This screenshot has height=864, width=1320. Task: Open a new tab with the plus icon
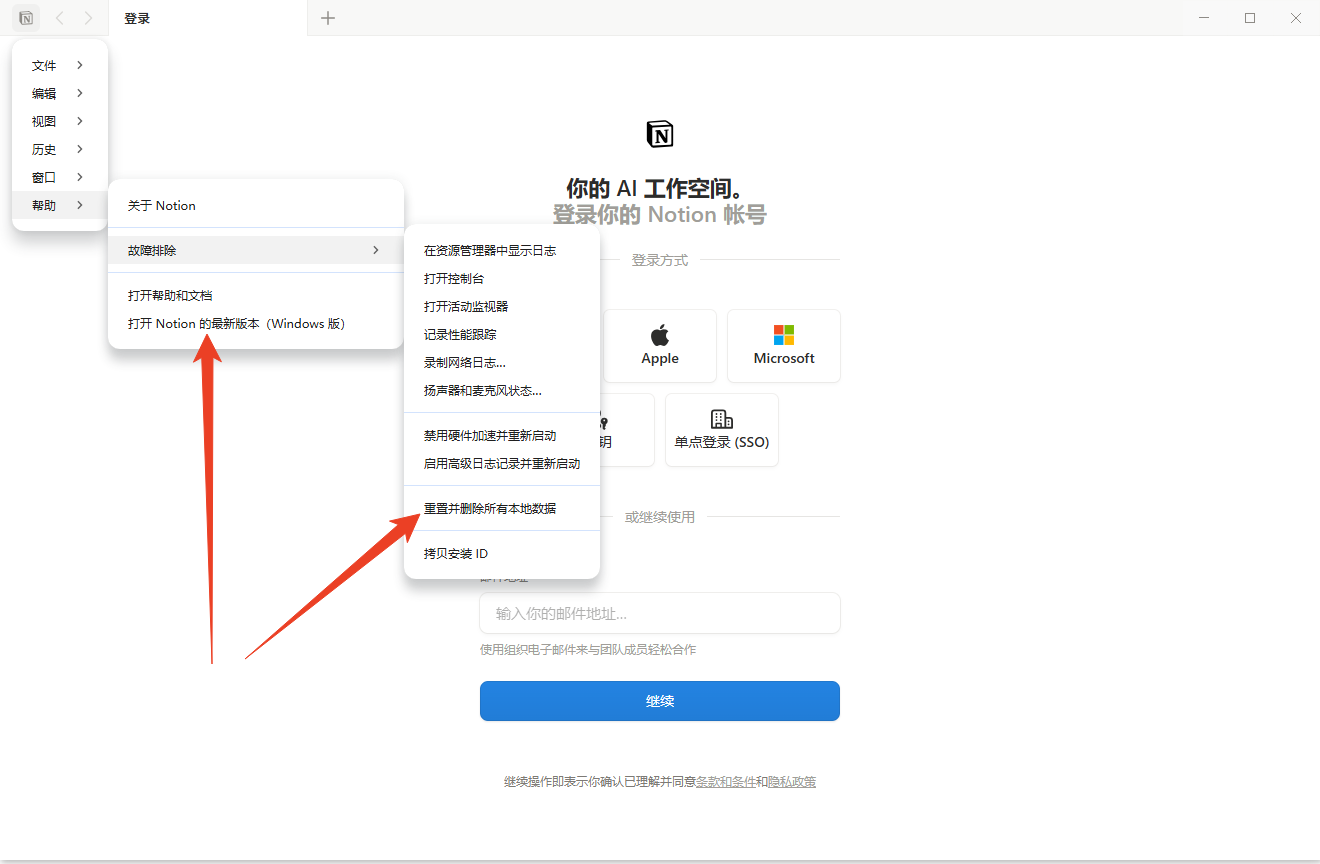point(328,17)
